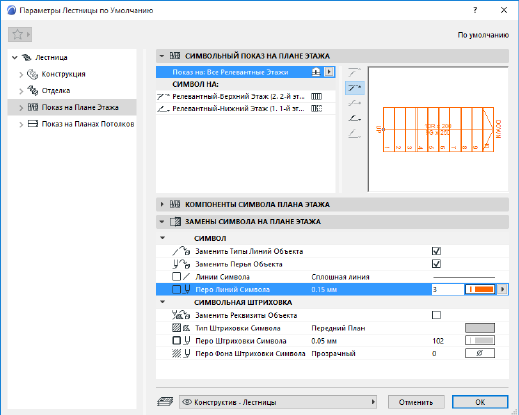Click the Отменить button
This screenshot has height=415, width=519.
[x=416, y=402]
